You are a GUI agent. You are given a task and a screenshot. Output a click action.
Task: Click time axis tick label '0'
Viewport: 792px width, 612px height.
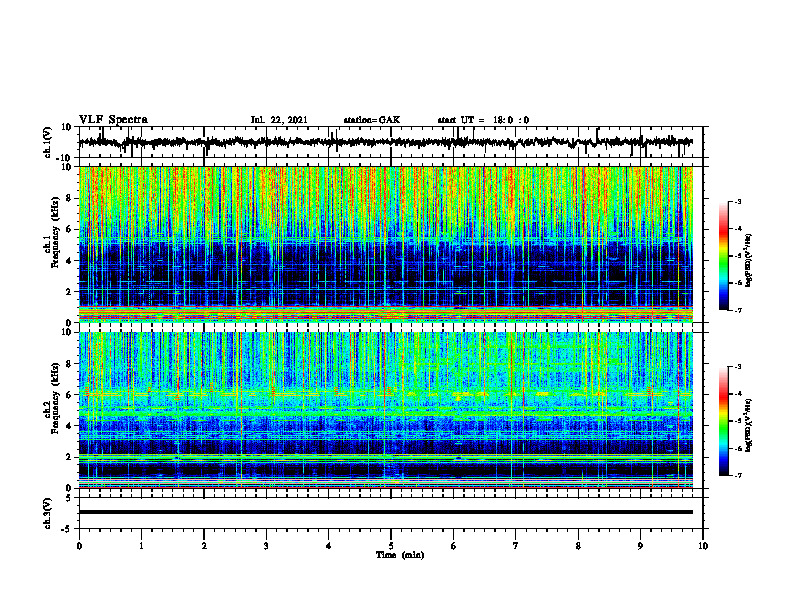tap(79, 546)
